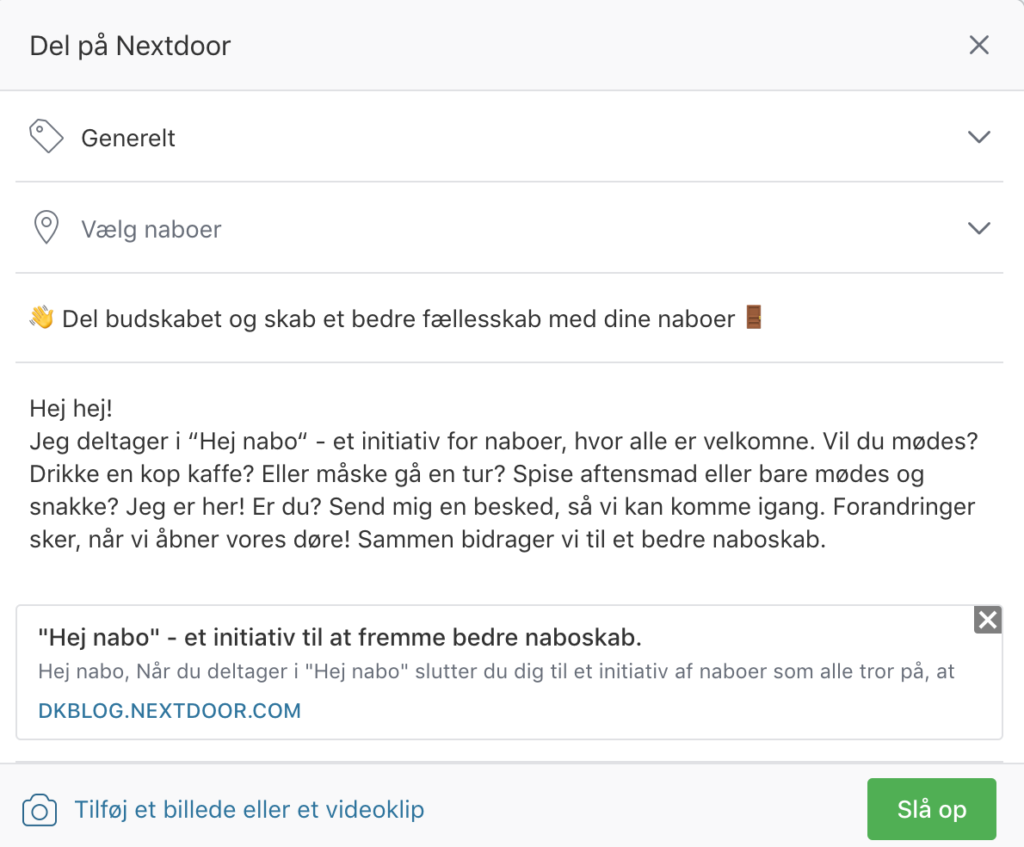Click Tilføj et billede eller et videoklip
The height and width of the screenshot is (847, 1024).
249,810
